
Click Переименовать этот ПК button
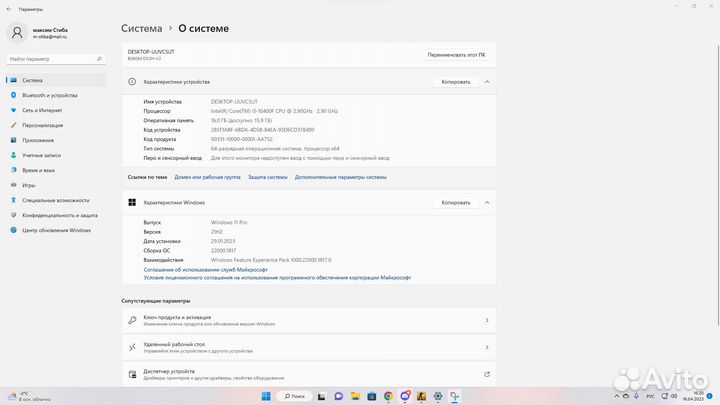(456, 55)
